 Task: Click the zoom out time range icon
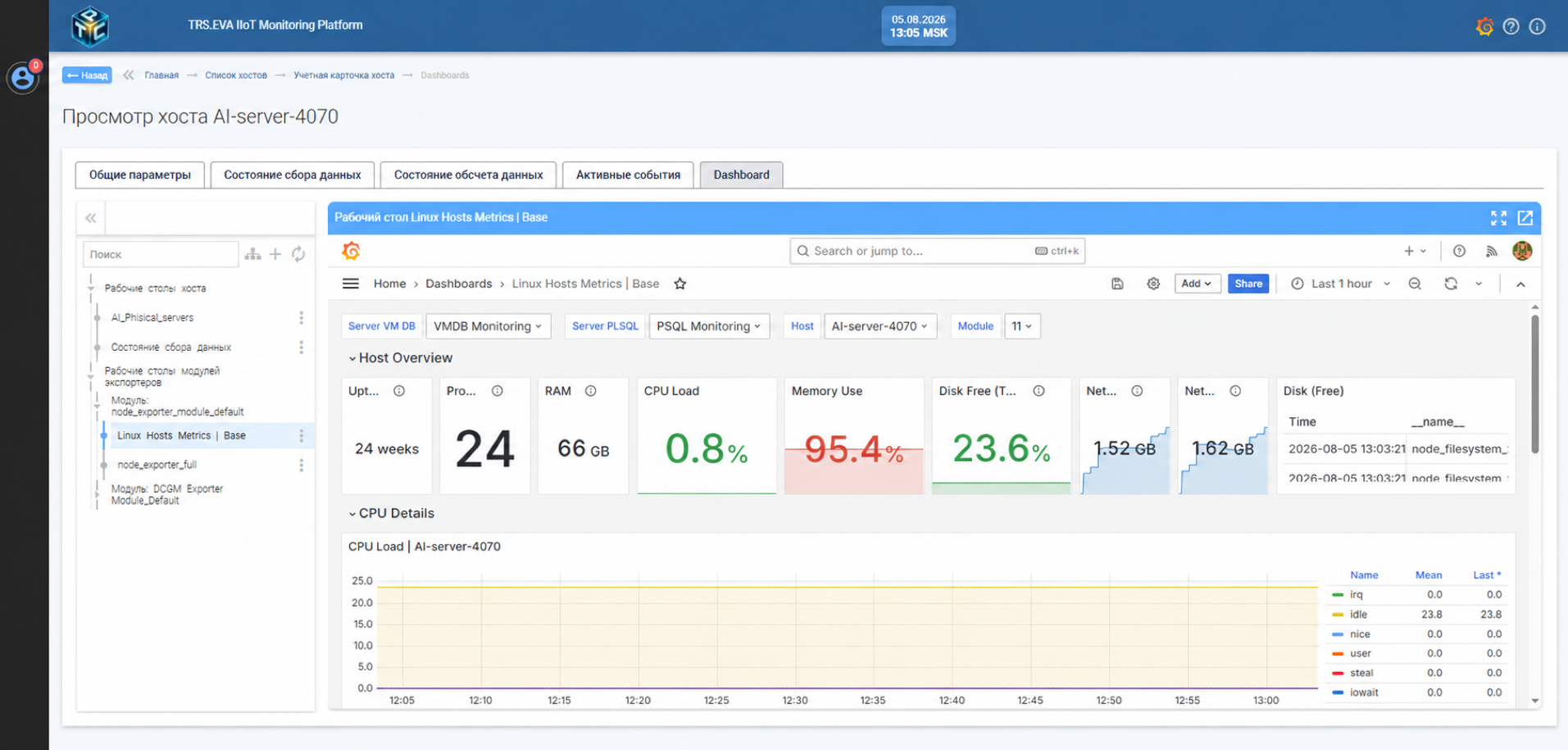tap(1415, 284)
